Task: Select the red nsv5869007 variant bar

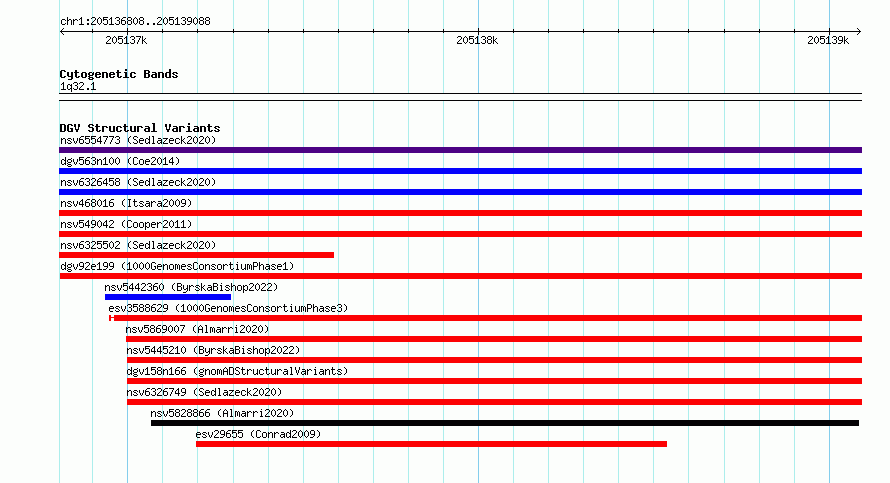Action: [x=494, y=339]
